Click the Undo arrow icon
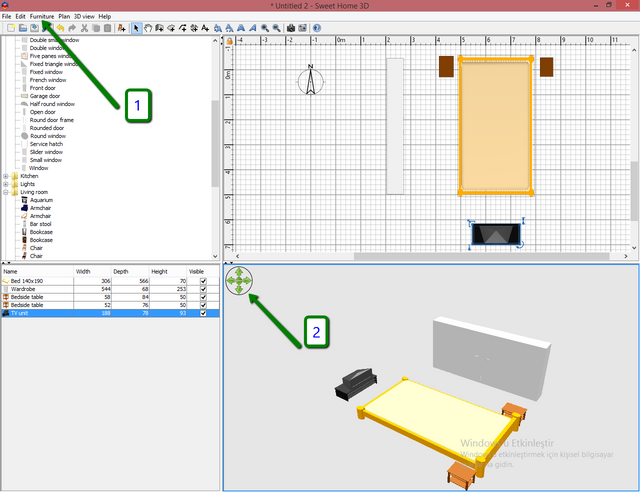This screenshot has width=640, height=492. click(60, 28)
